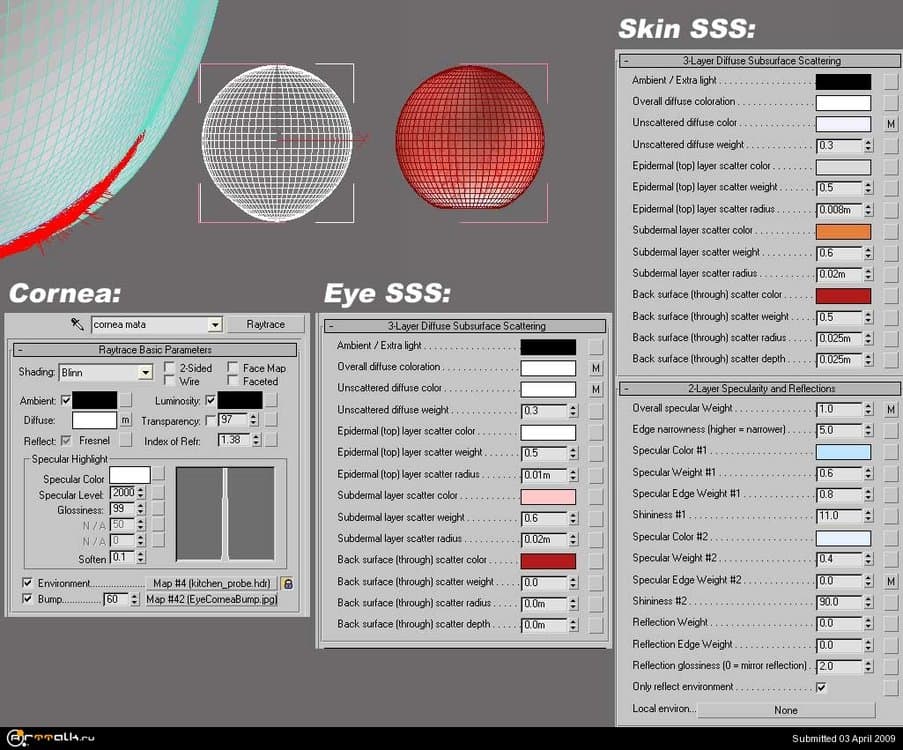903x750 pixels.
Task: Uncheck the Bump map checkbox
Action: [x=27, y=599]
